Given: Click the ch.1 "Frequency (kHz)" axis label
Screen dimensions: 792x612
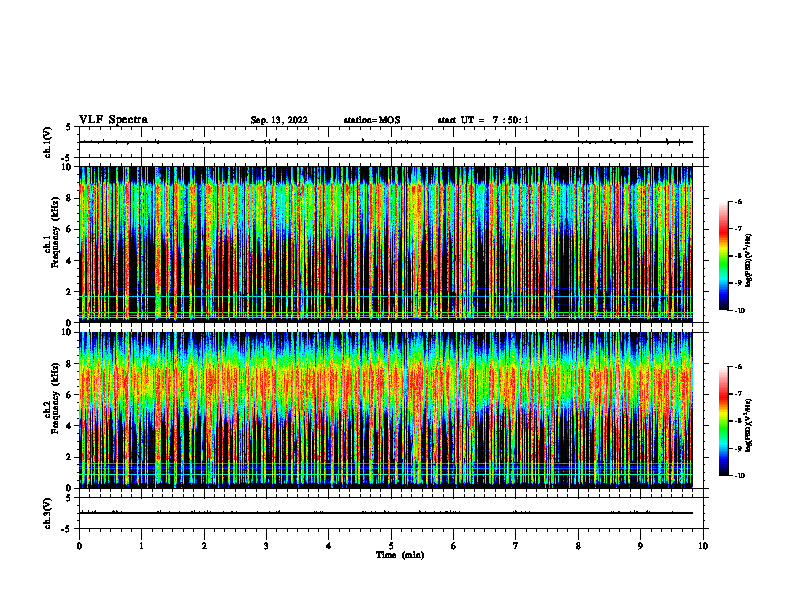Looking at the screenshot, I should (x=55, y=232).
